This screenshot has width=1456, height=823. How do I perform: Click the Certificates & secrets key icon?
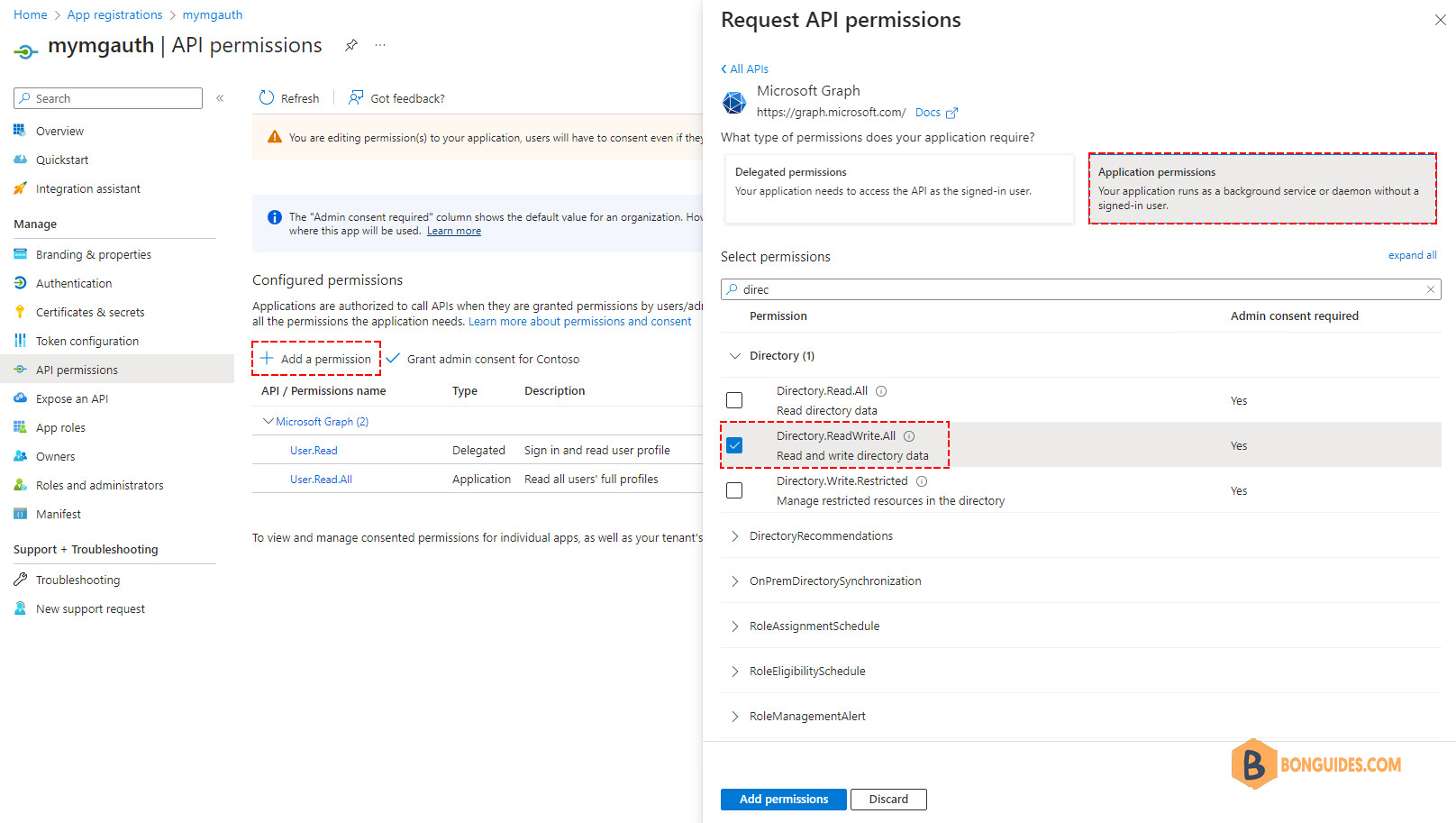point(20,312)
